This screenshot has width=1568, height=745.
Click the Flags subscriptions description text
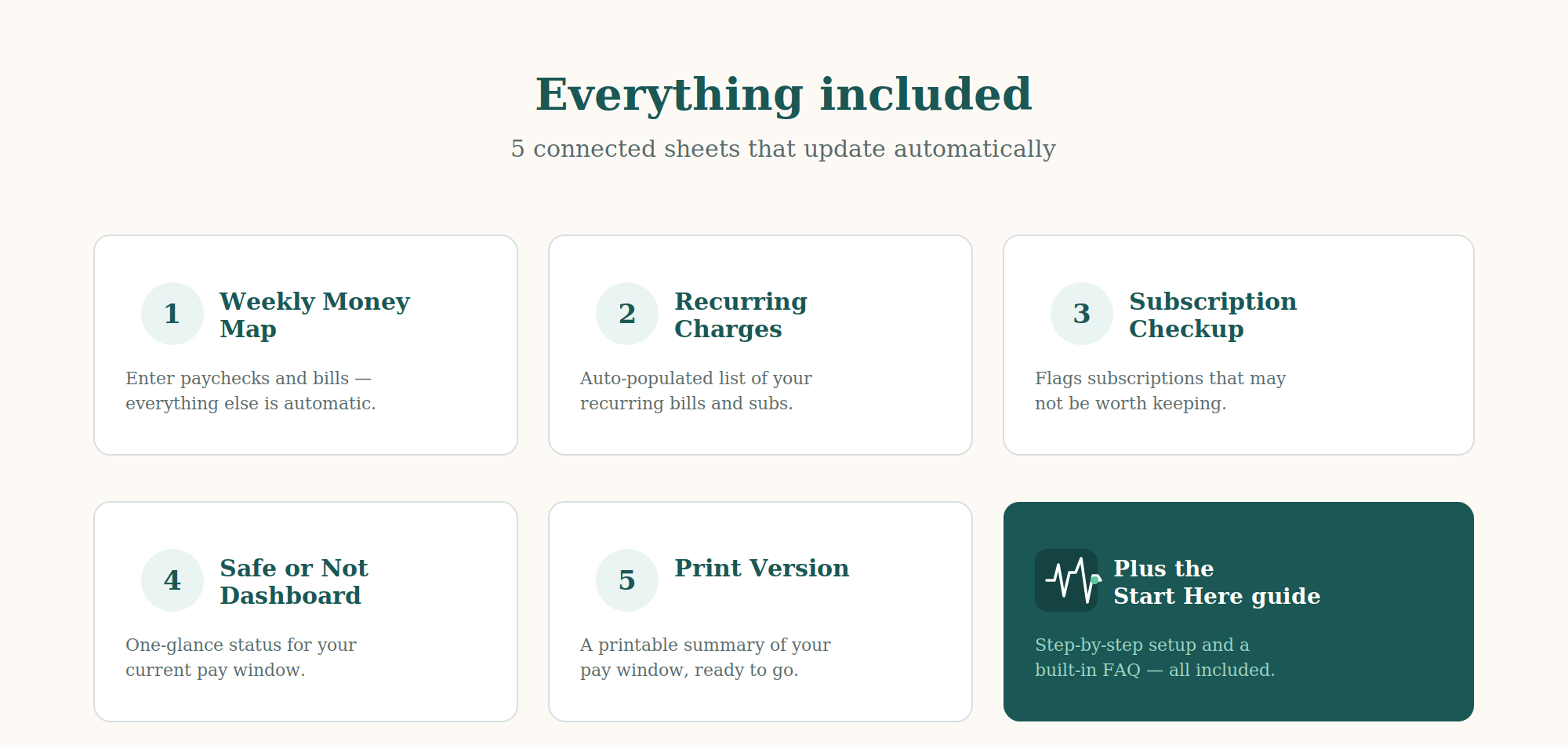pos(1160,391)
